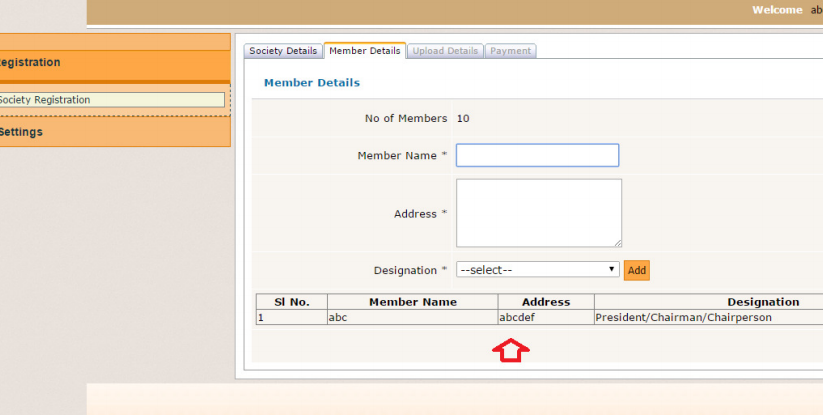
Task: Focus the Member Name text field
Action: (537, 155)
